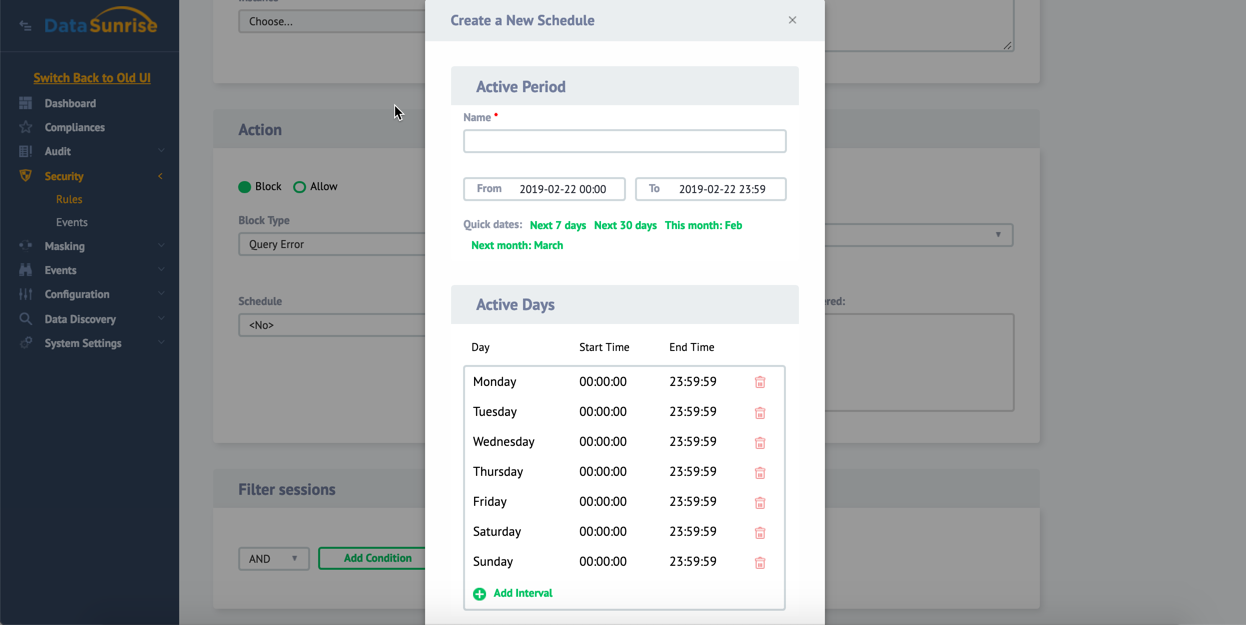Delete the Monday interval with trash icon

click(x=760, y=382)
